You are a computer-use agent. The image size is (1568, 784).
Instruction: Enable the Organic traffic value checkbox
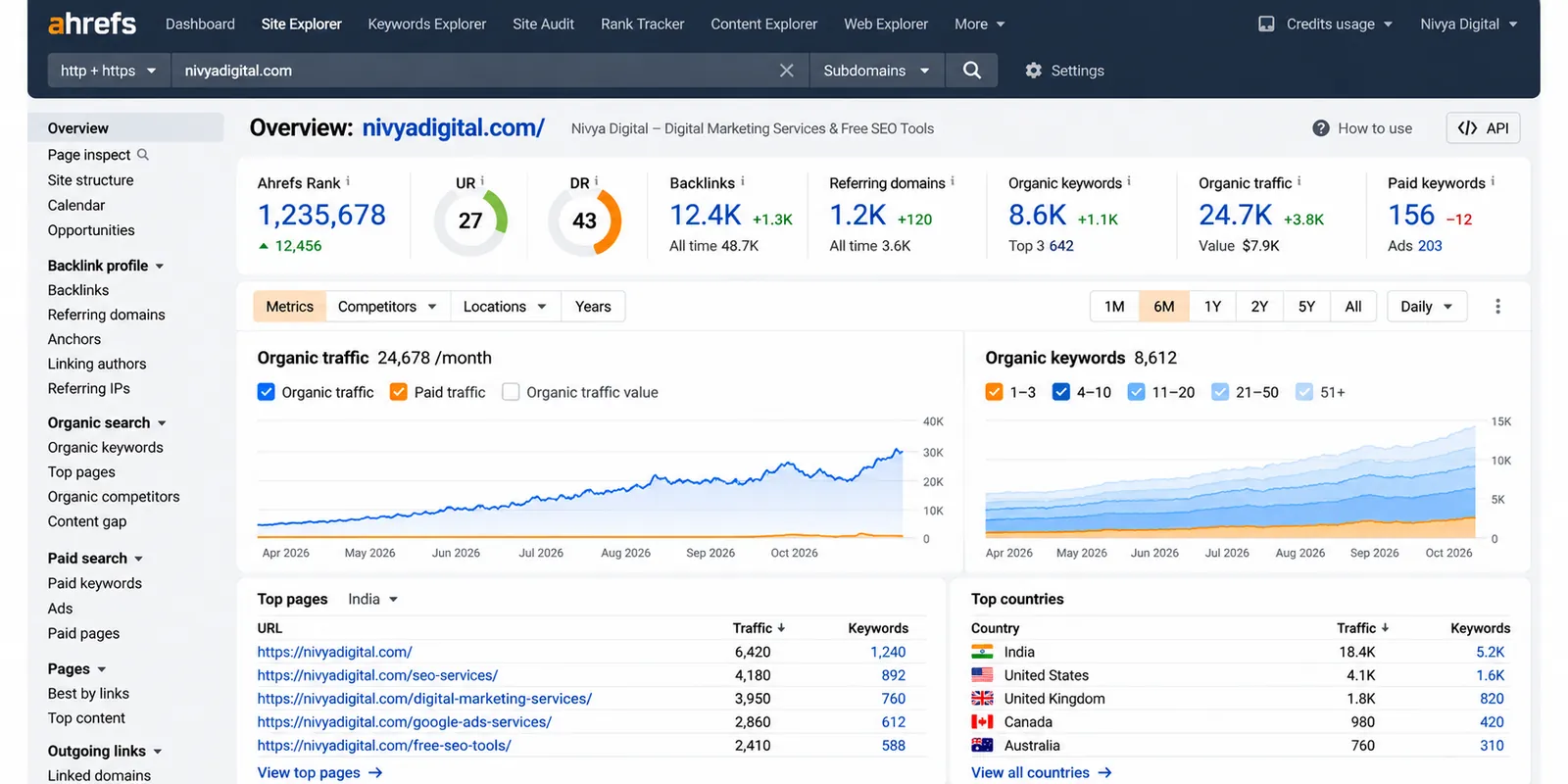point(511,392)
